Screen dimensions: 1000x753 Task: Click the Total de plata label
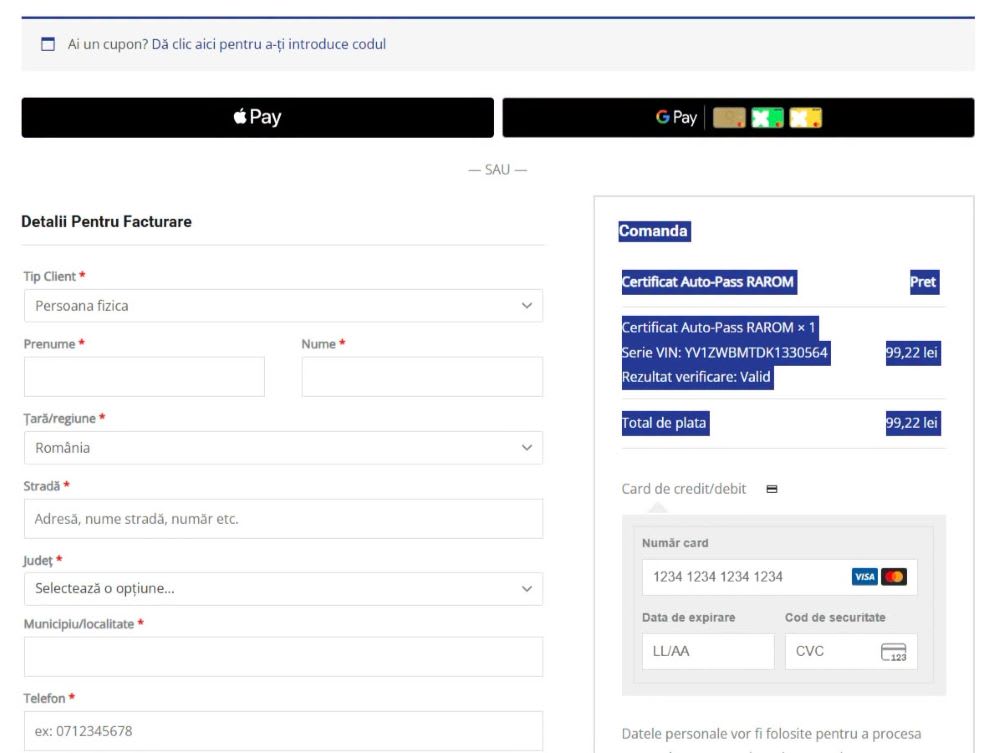(x=664, y=423)
